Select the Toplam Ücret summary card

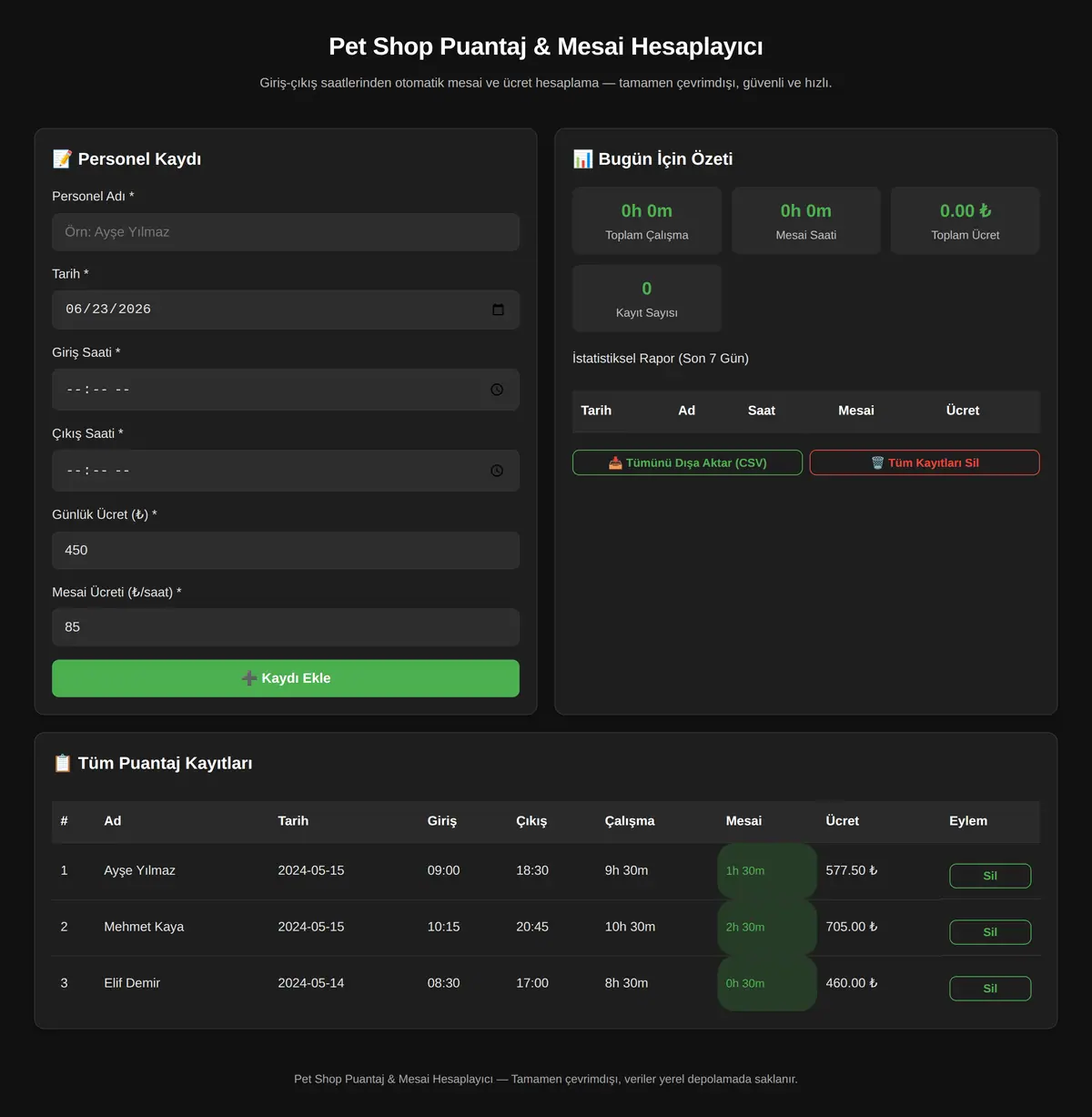[966, 221]
